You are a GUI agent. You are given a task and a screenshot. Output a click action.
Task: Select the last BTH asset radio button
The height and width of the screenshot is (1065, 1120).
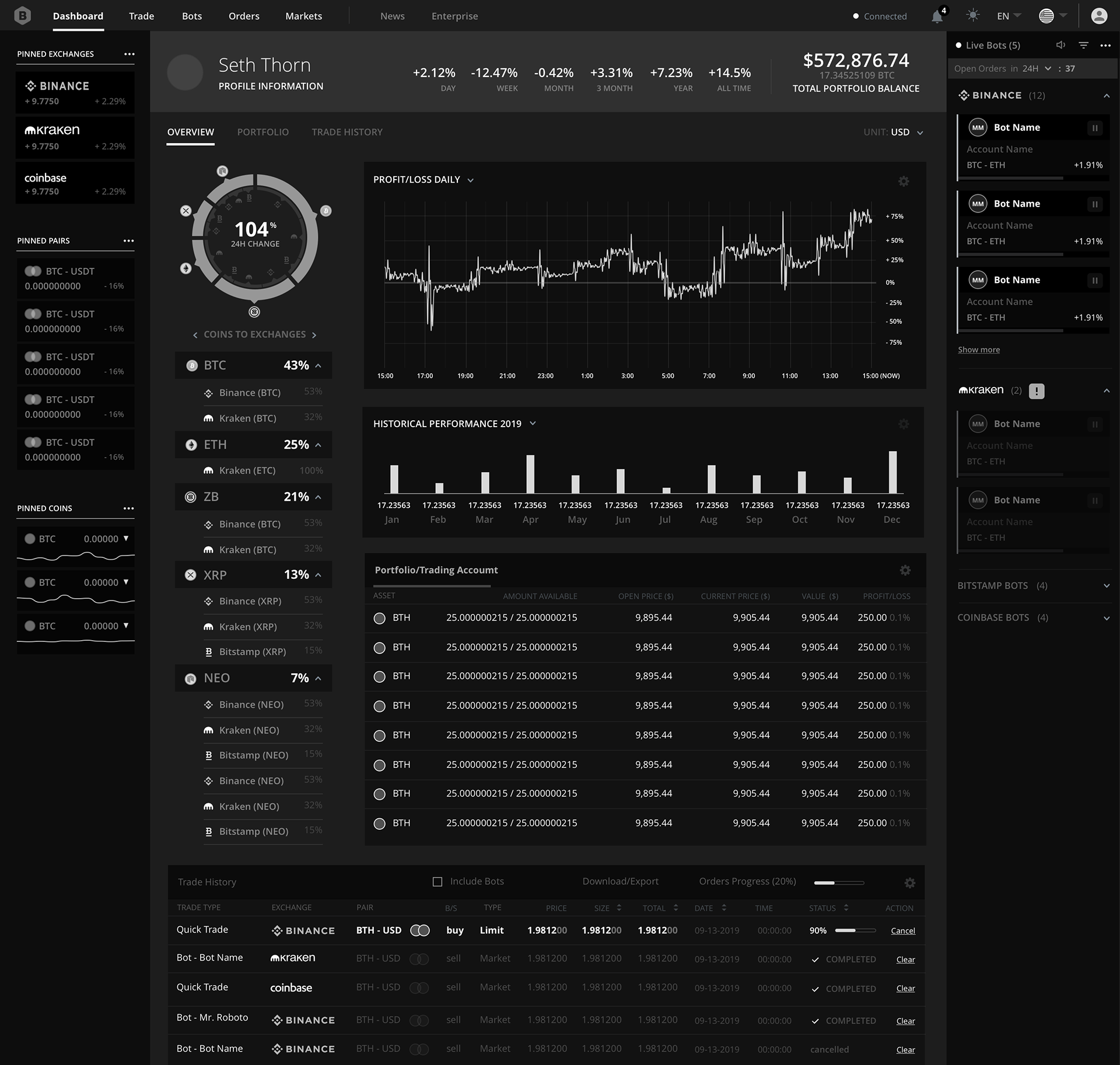pos(379,823)
